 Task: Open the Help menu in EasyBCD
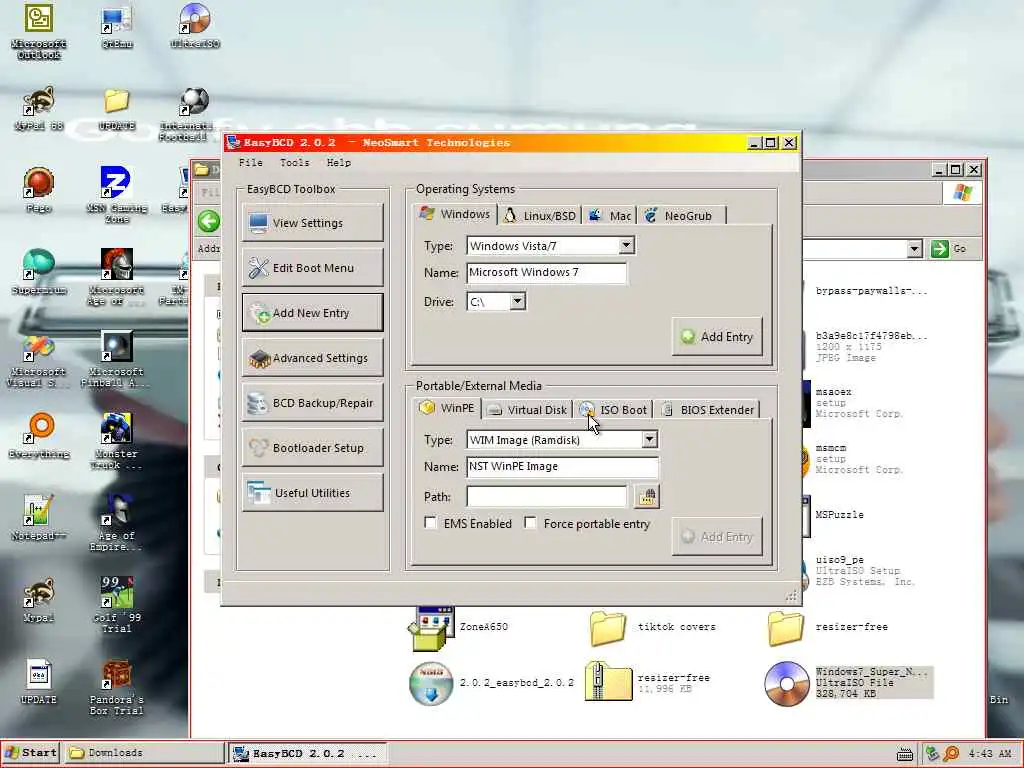[339, 163]
